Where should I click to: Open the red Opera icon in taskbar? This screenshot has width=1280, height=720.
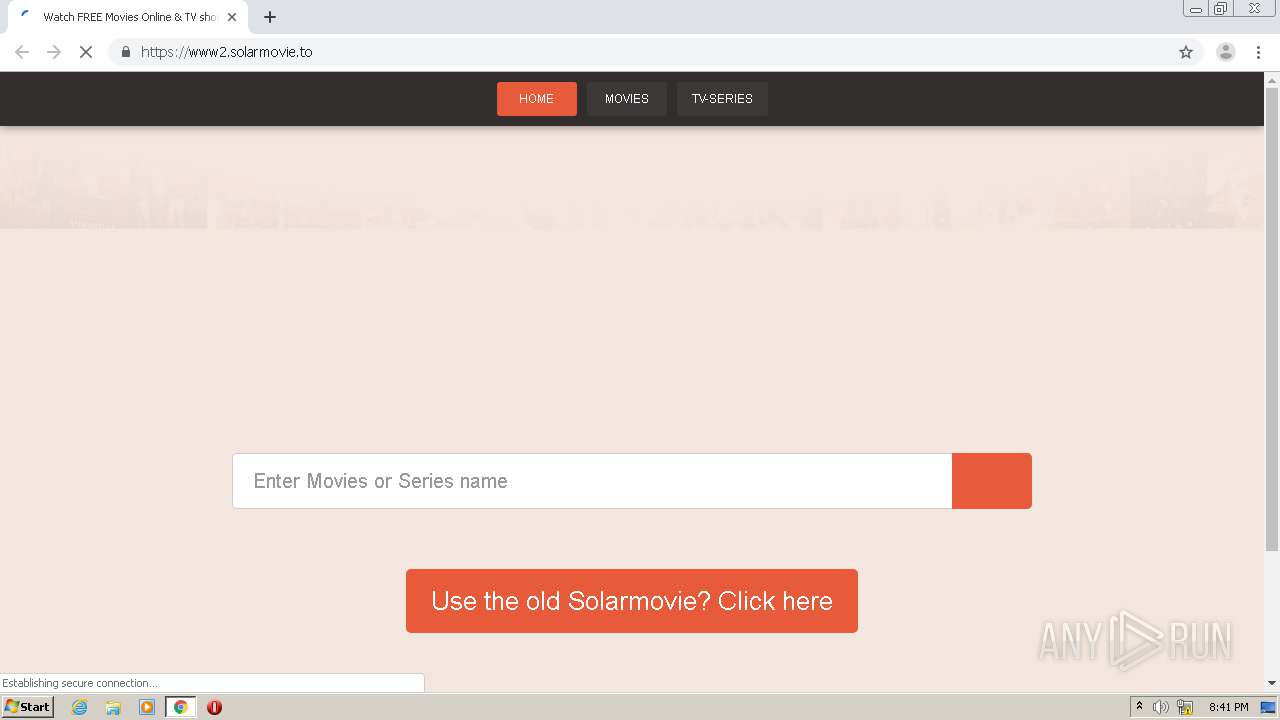pos(214,707)
